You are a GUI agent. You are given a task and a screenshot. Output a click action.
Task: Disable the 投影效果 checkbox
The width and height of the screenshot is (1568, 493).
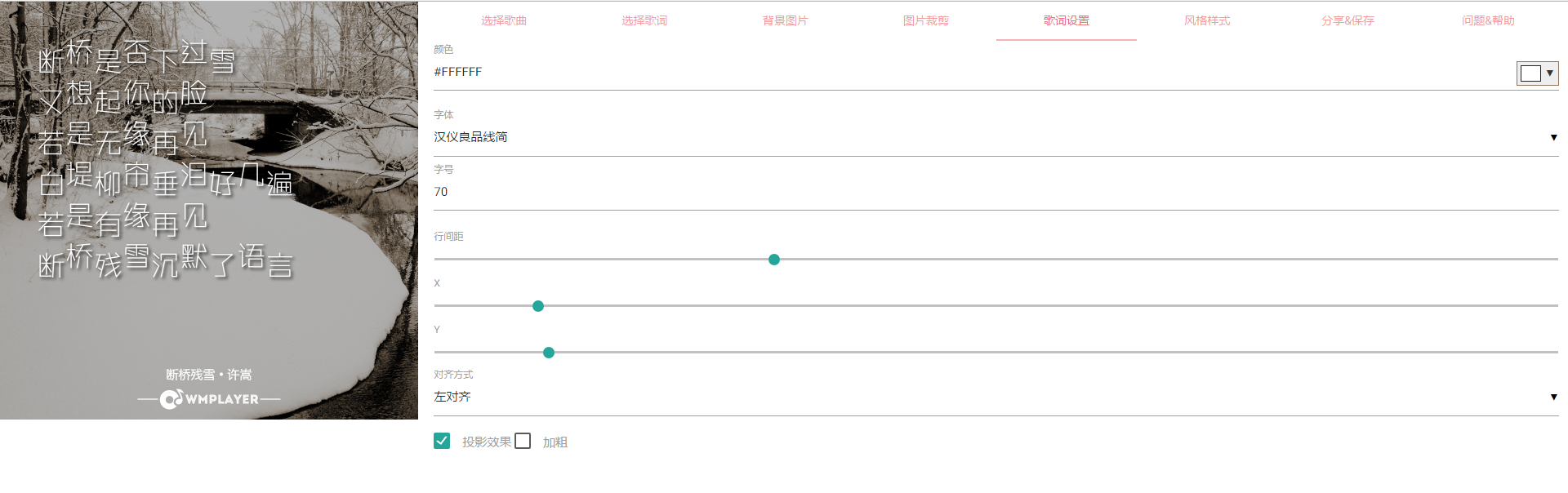[442, 441]
